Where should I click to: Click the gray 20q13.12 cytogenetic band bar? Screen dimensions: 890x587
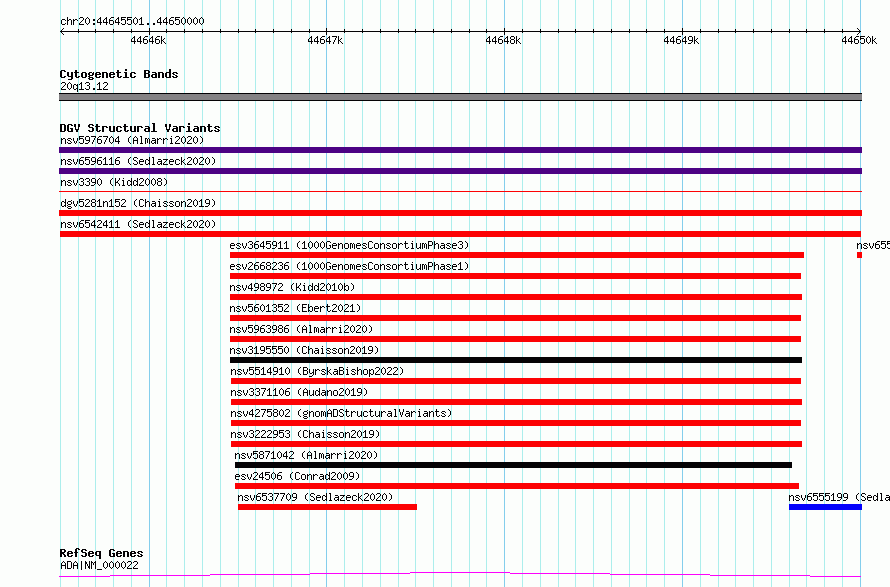pyautogui.click(x=460, y=97)
